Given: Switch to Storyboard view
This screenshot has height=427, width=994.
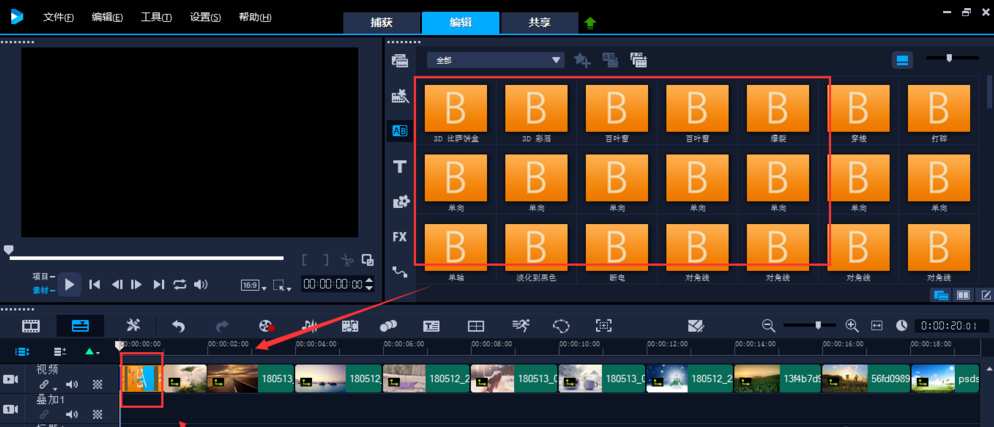Looking at the screenshot, I should pos(32,326).
